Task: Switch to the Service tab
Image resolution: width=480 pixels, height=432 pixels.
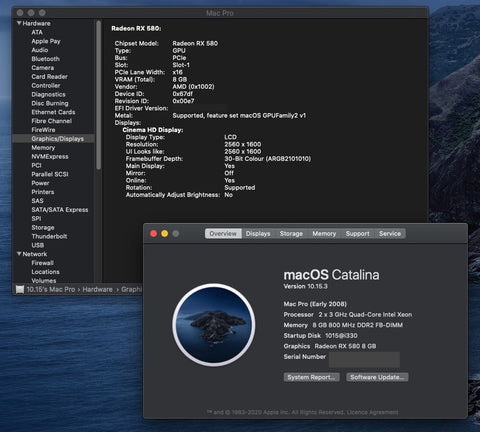Action: (x=390, y=234)
